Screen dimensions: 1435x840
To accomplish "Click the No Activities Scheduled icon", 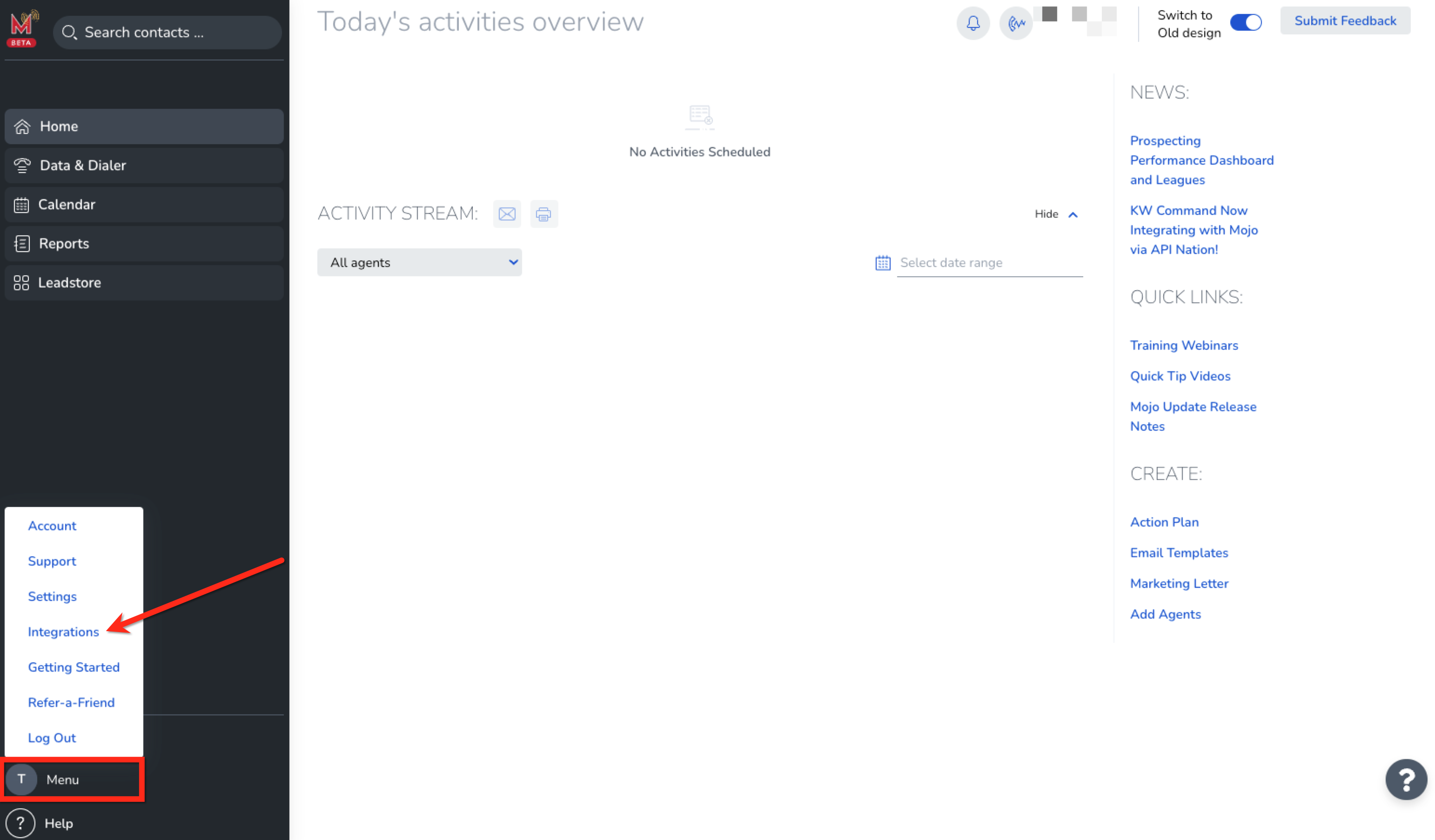I will [699, 117].
